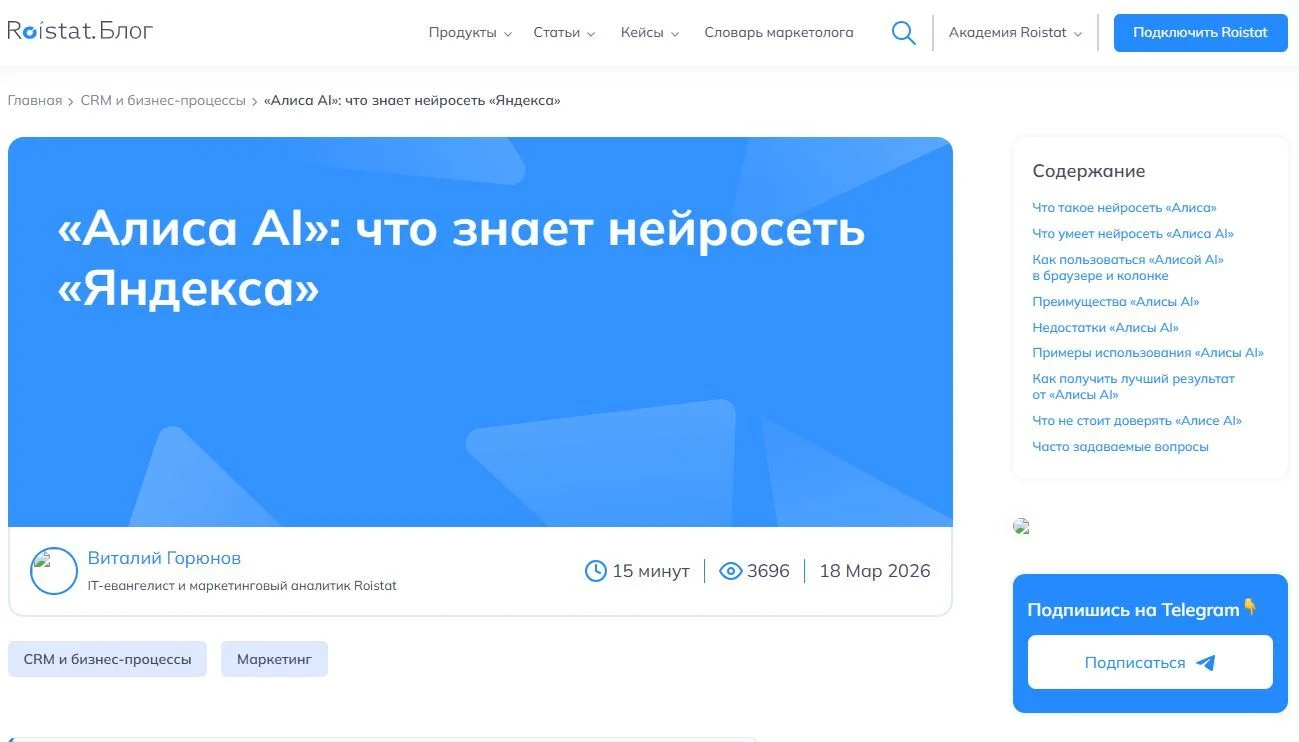
Task: Expand the Продукты dropdown menu
Action: tap(470, 33)
